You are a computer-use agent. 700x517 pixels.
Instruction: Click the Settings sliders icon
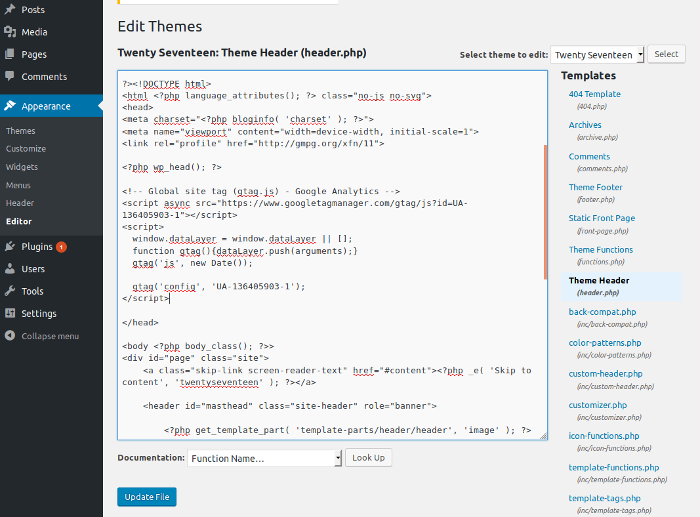[10, 313]
